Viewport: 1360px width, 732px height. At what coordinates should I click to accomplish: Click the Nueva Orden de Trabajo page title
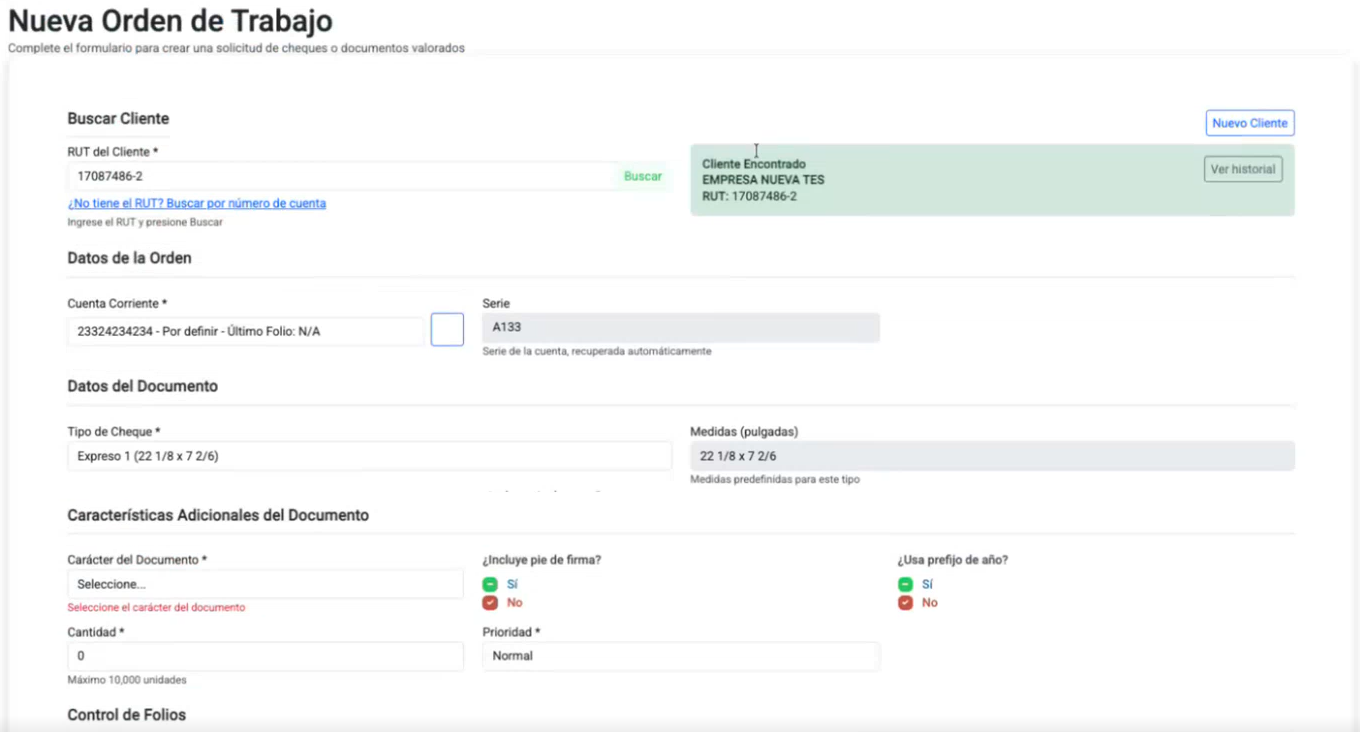[171, 21]
